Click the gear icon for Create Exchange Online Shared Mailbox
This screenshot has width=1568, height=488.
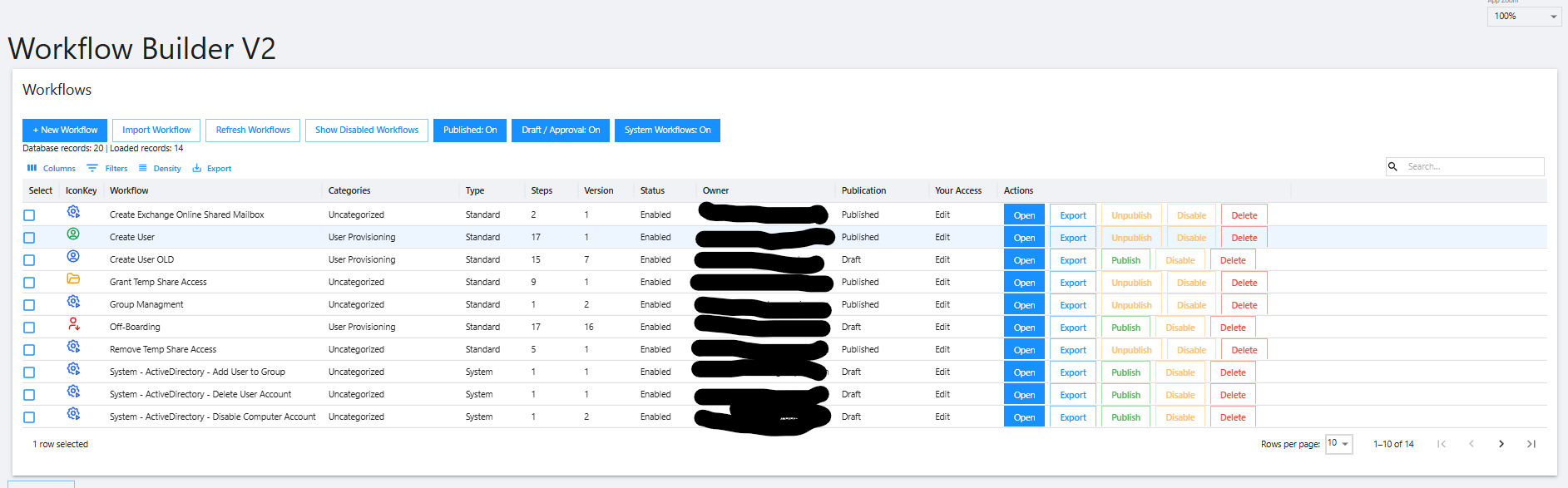[73, 212]
